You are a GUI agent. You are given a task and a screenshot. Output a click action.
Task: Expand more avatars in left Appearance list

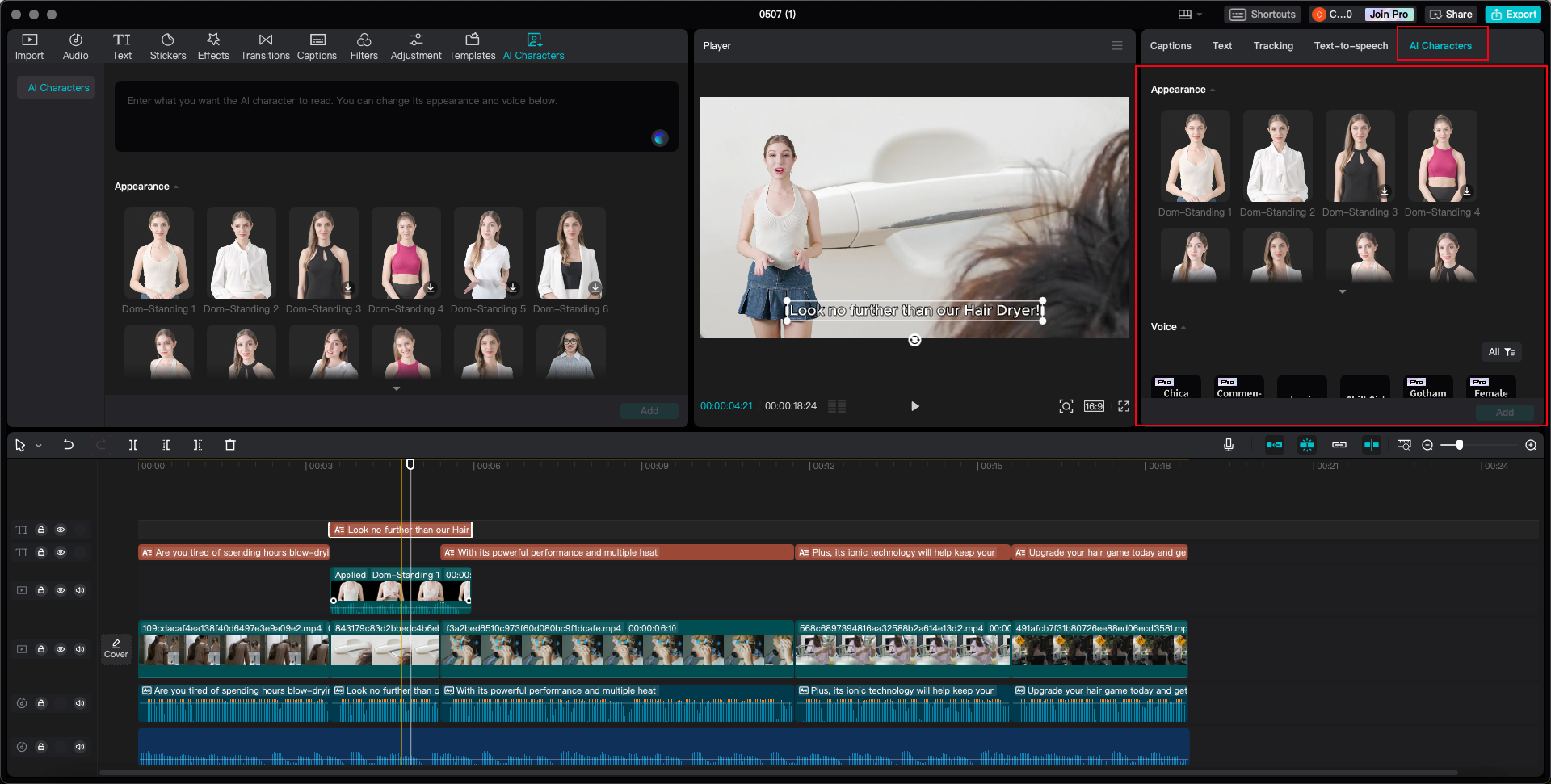(x=396, y=389)
